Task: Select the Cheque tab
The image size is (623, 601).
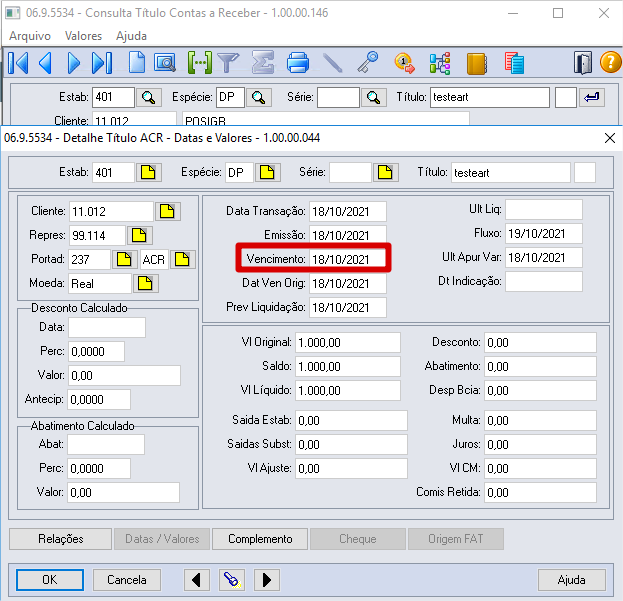Action: [x=358, y=539]
